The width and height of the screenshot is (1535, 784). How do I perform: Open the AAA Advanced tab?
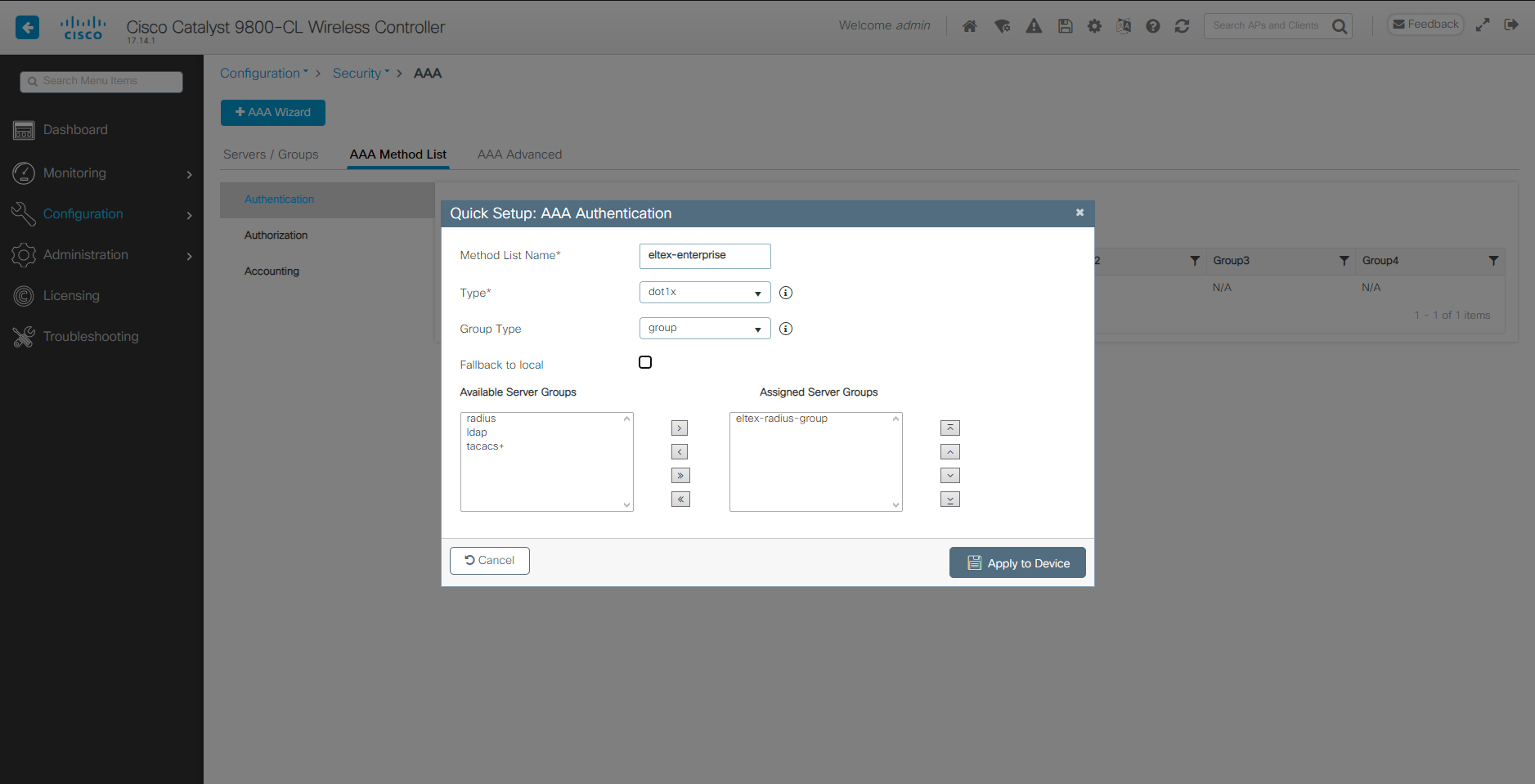519,155
